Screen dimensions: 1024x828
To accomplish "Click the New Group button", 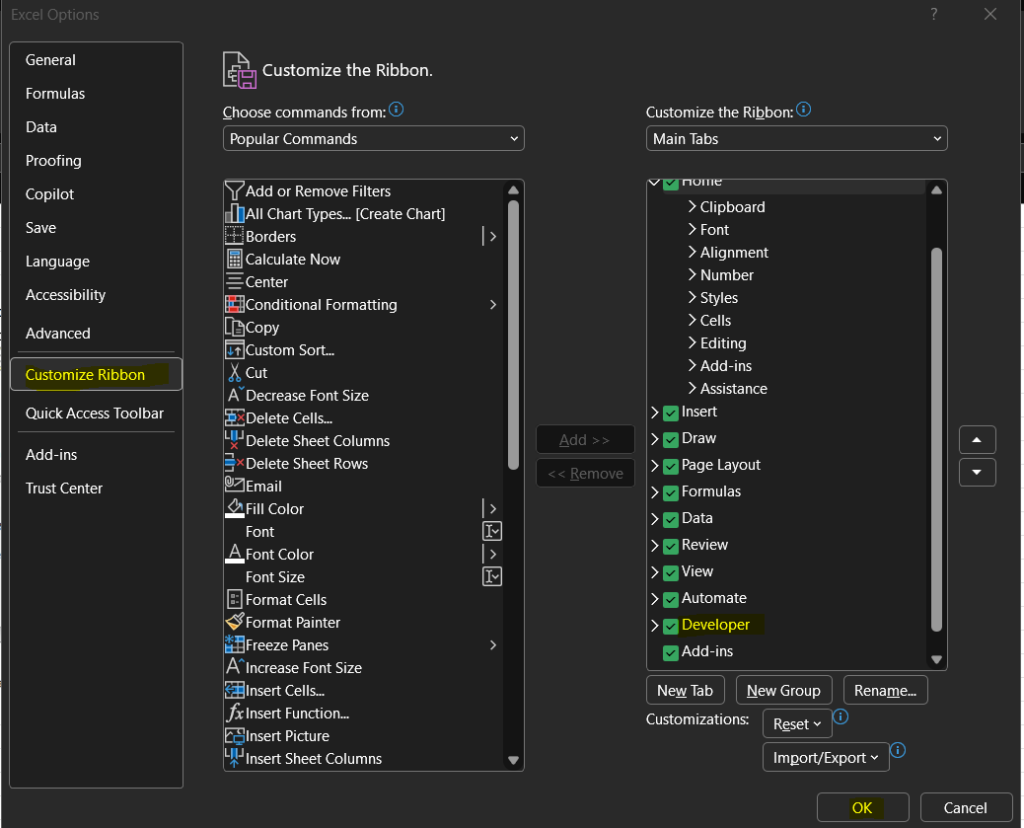I will coord(783,690).
